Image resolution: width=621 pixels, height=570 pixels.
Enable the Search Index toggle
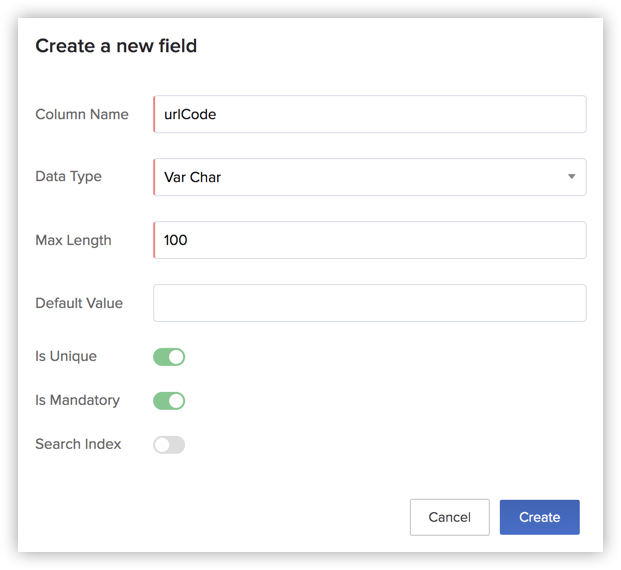point(169,445)
